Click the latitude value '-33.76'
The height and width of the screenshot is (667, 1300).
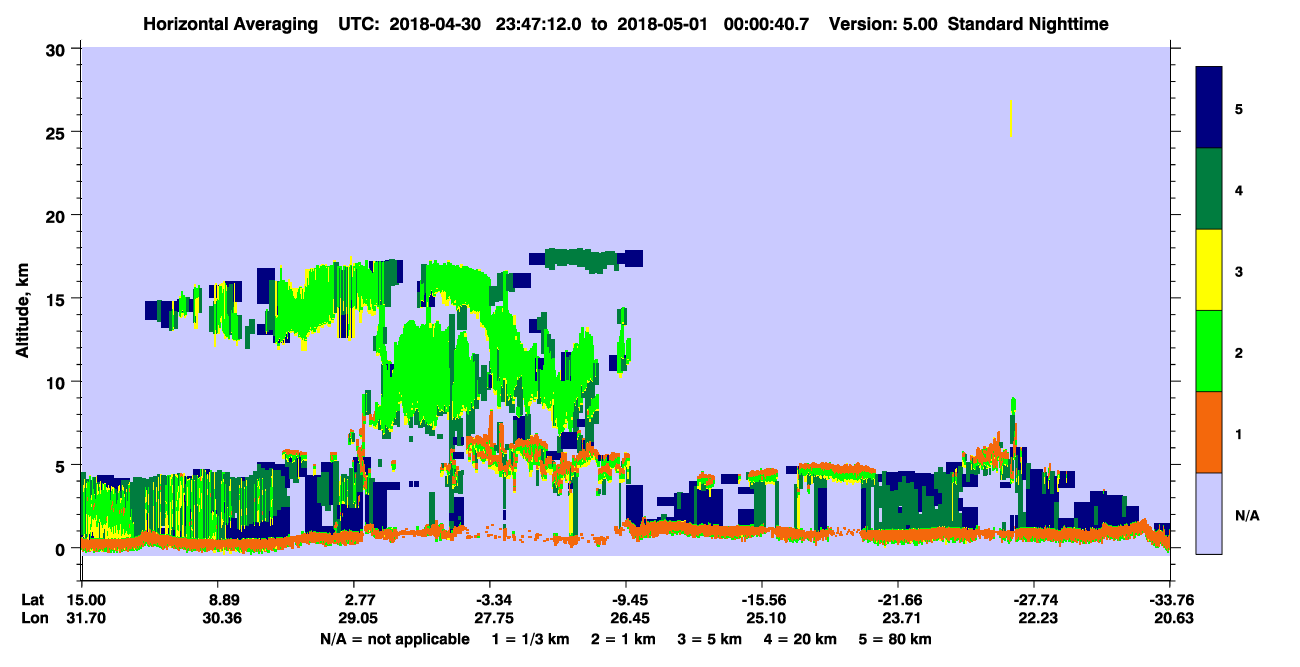[1171, 600]
